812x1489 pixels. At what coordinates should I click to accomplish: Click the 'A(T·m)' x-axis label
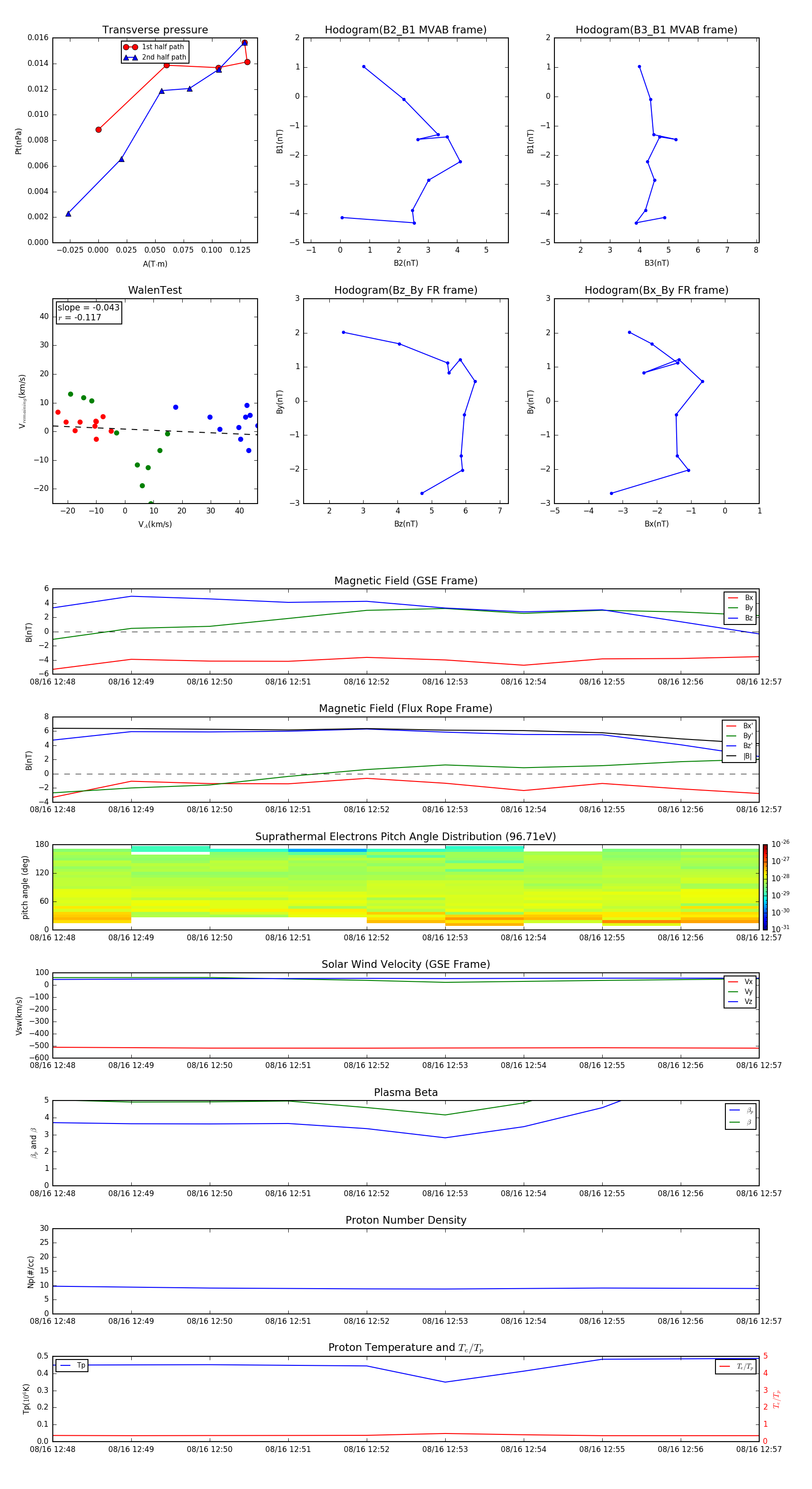point(155,264)
